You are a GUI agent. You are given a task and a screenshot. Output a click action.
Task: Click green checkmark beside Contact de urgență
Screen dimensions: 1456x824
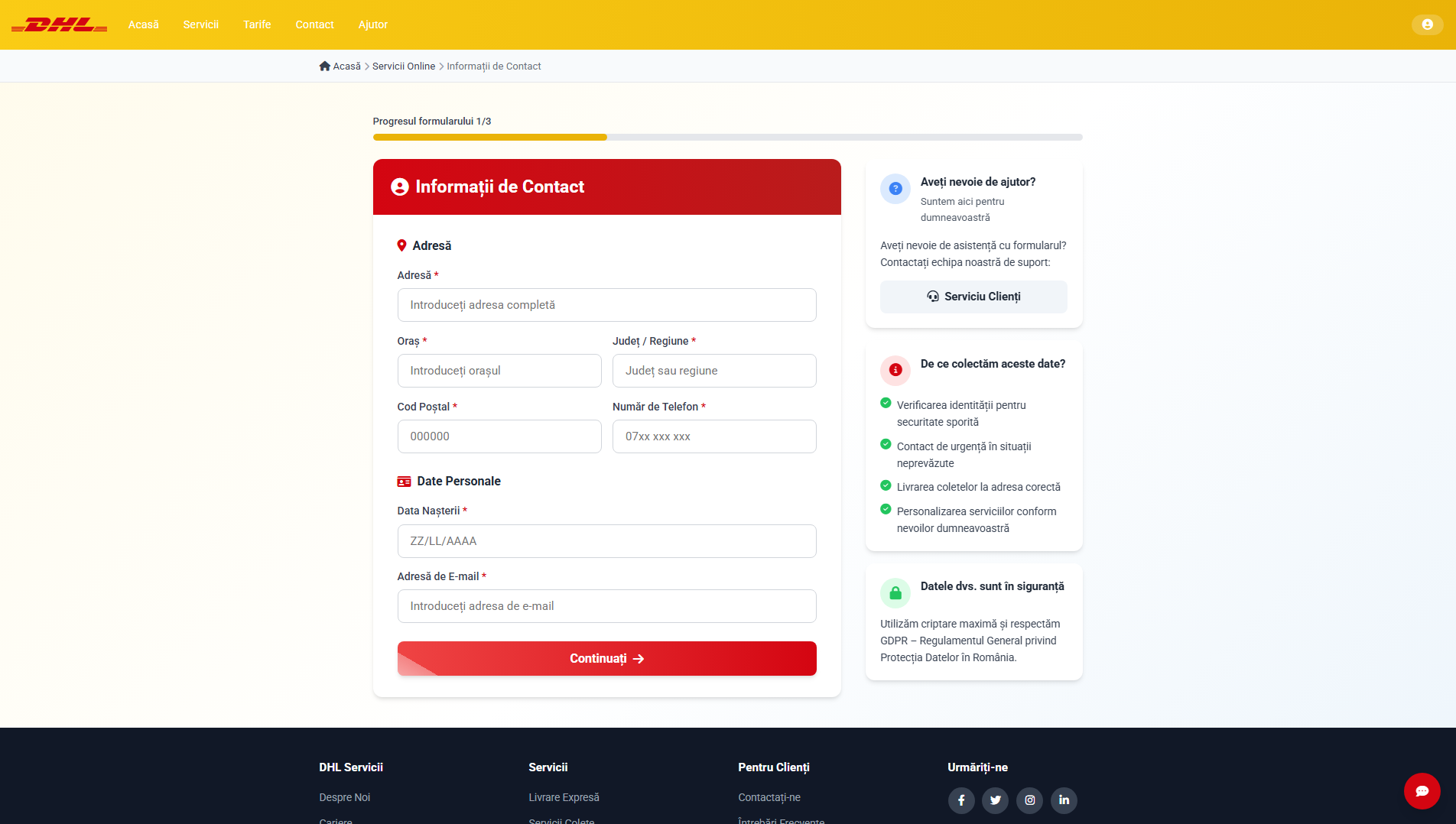(x=886, y=444)
